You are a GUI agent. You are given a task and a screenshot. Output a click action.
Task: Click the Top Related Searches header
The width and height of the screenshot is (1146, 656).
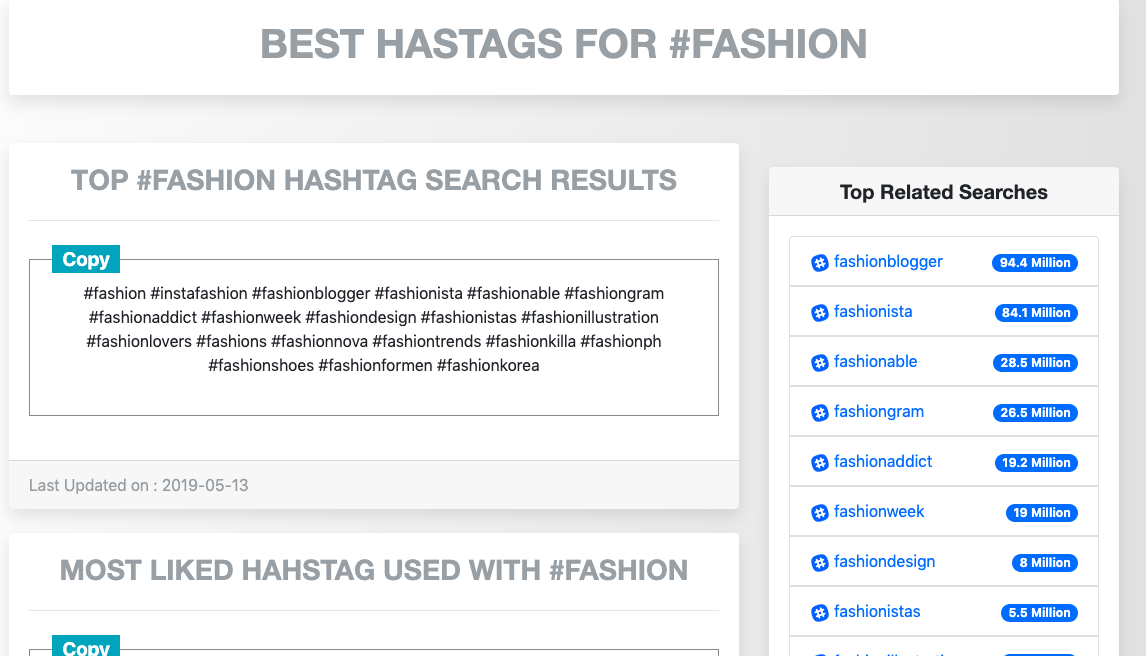coord(943,192)
